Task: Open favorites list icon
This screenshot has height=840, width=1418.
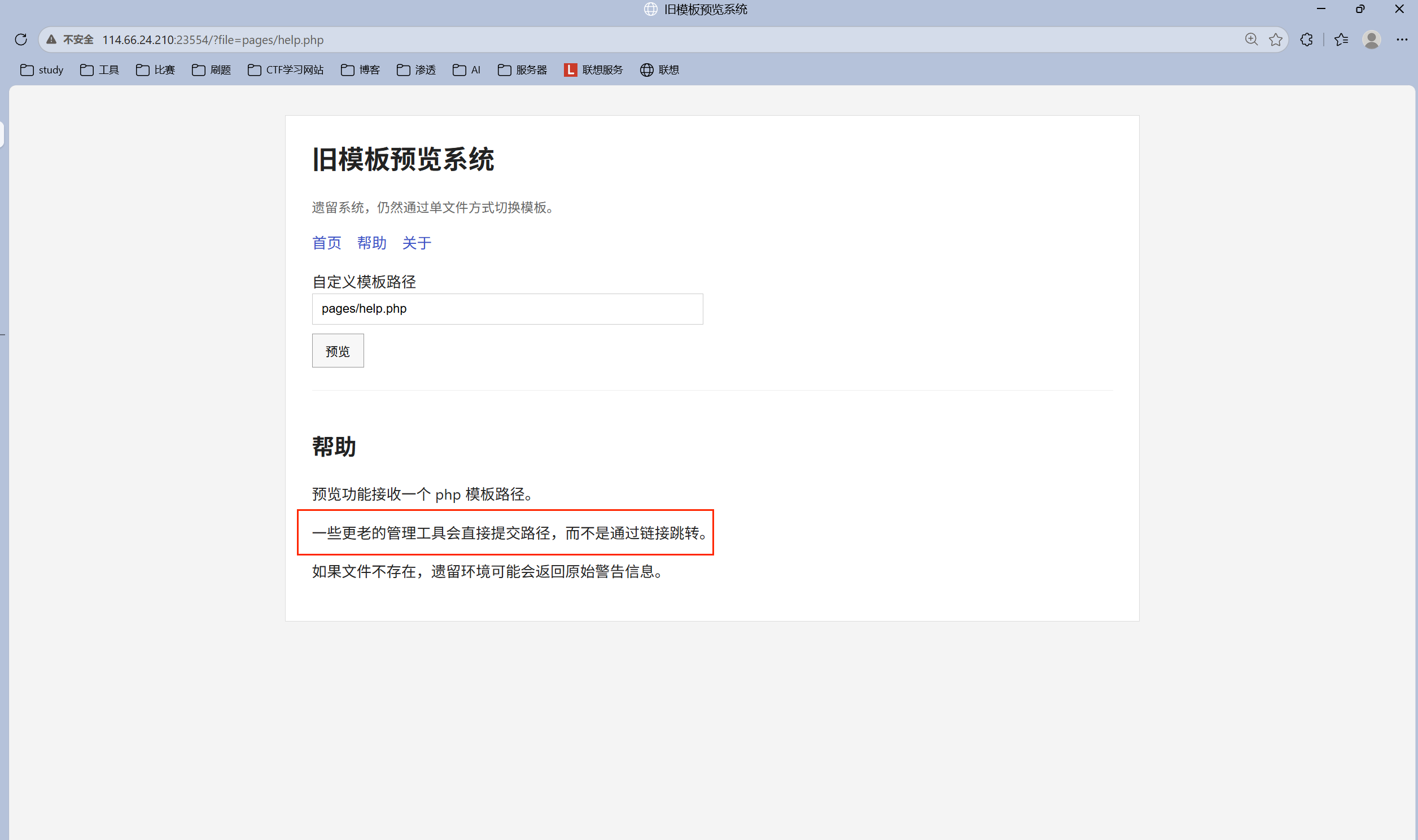Action: coord(1341,40)
